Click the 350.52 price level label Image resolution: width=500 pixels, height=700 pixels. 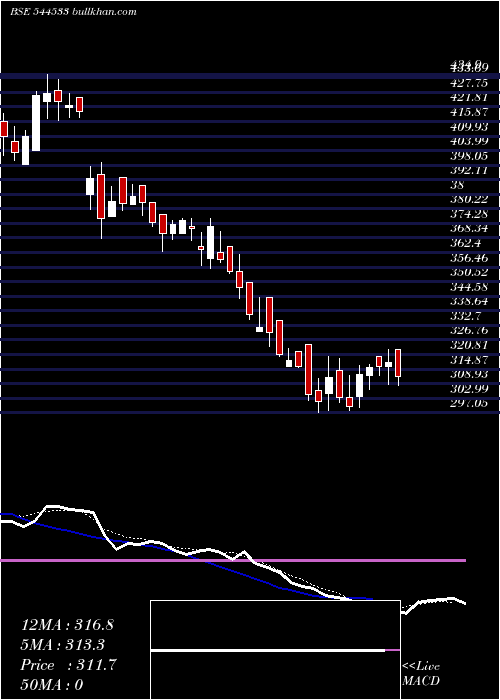pyautogui.click(x=470, y=272)
